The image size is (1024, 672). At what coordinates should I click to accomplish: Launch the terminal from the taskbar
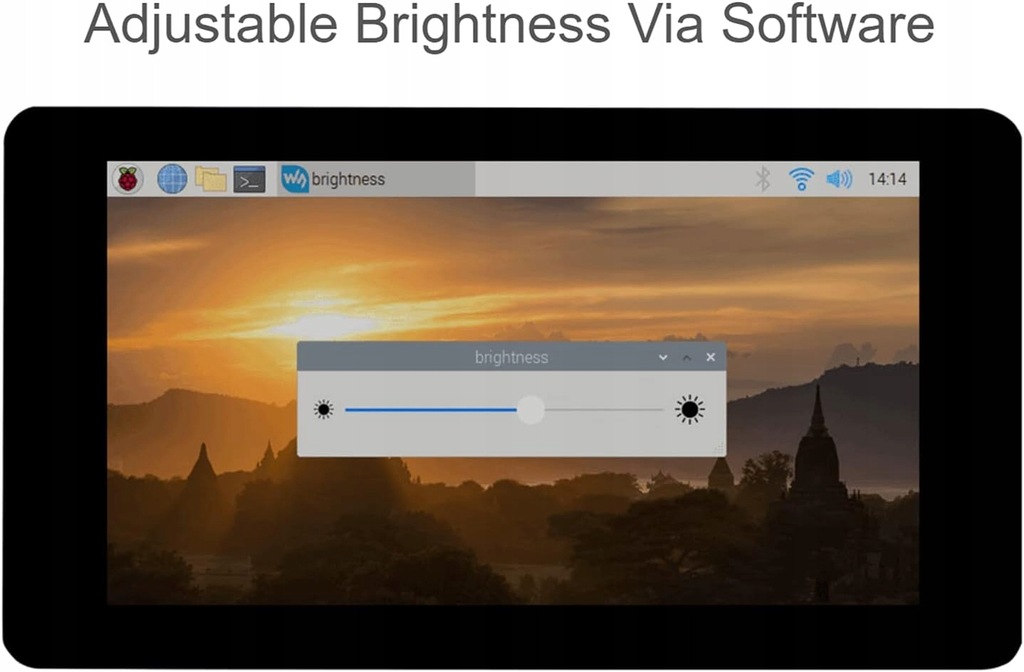249,179
